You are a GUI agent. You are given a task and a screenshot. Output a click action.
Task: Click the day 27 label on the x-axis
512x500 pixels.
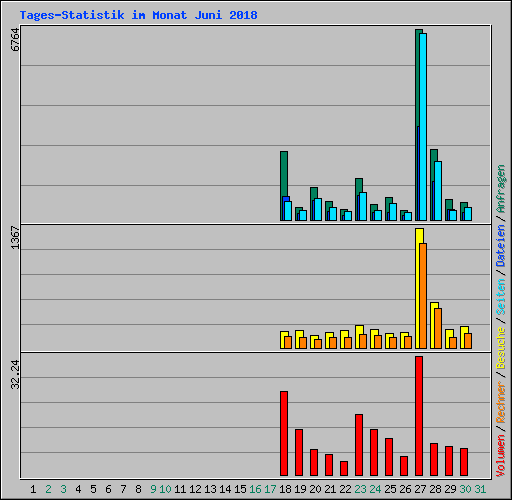(x=420, y=489)
